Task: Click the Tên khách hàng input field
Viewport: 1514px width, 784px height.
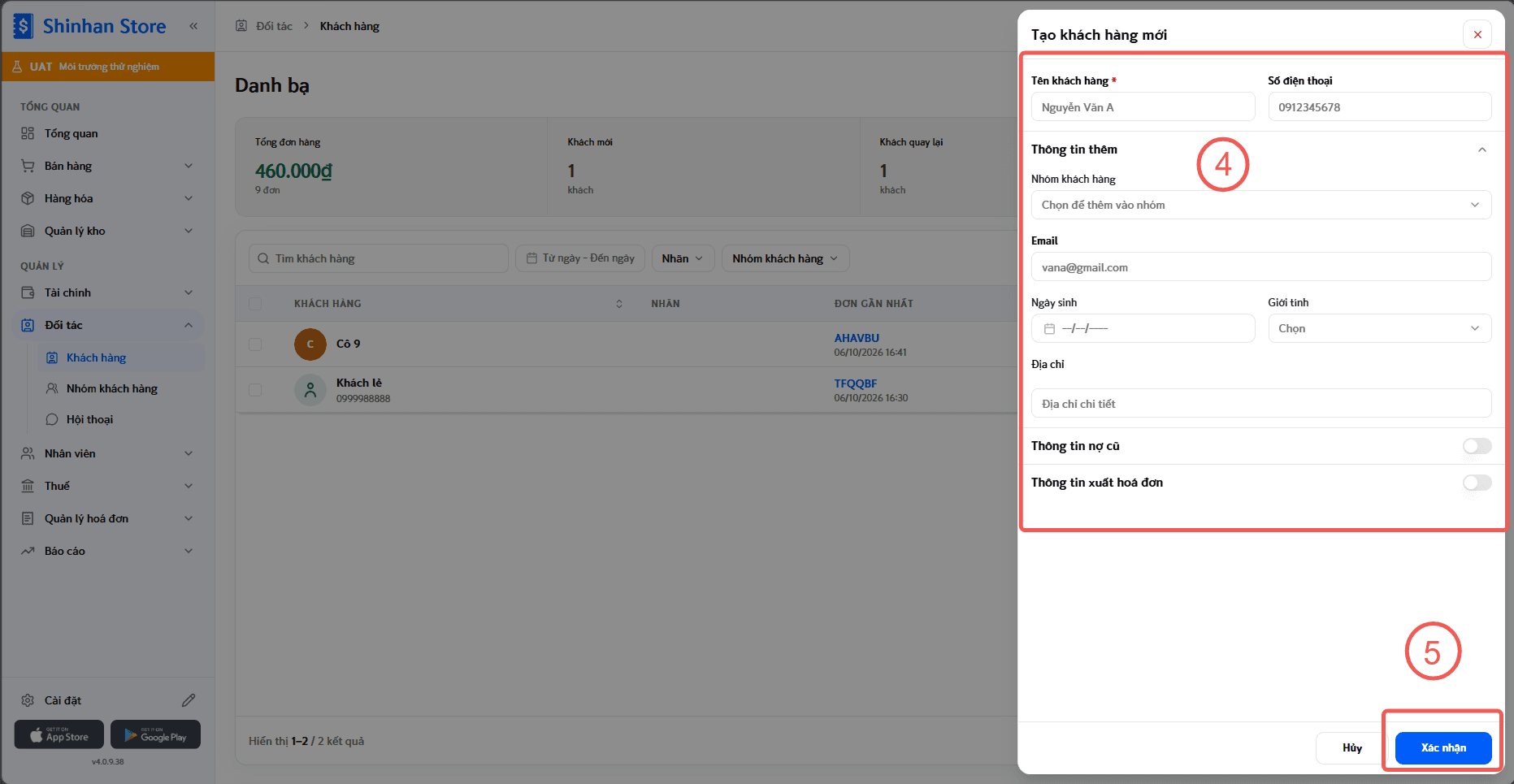Action: [1143, 106]
